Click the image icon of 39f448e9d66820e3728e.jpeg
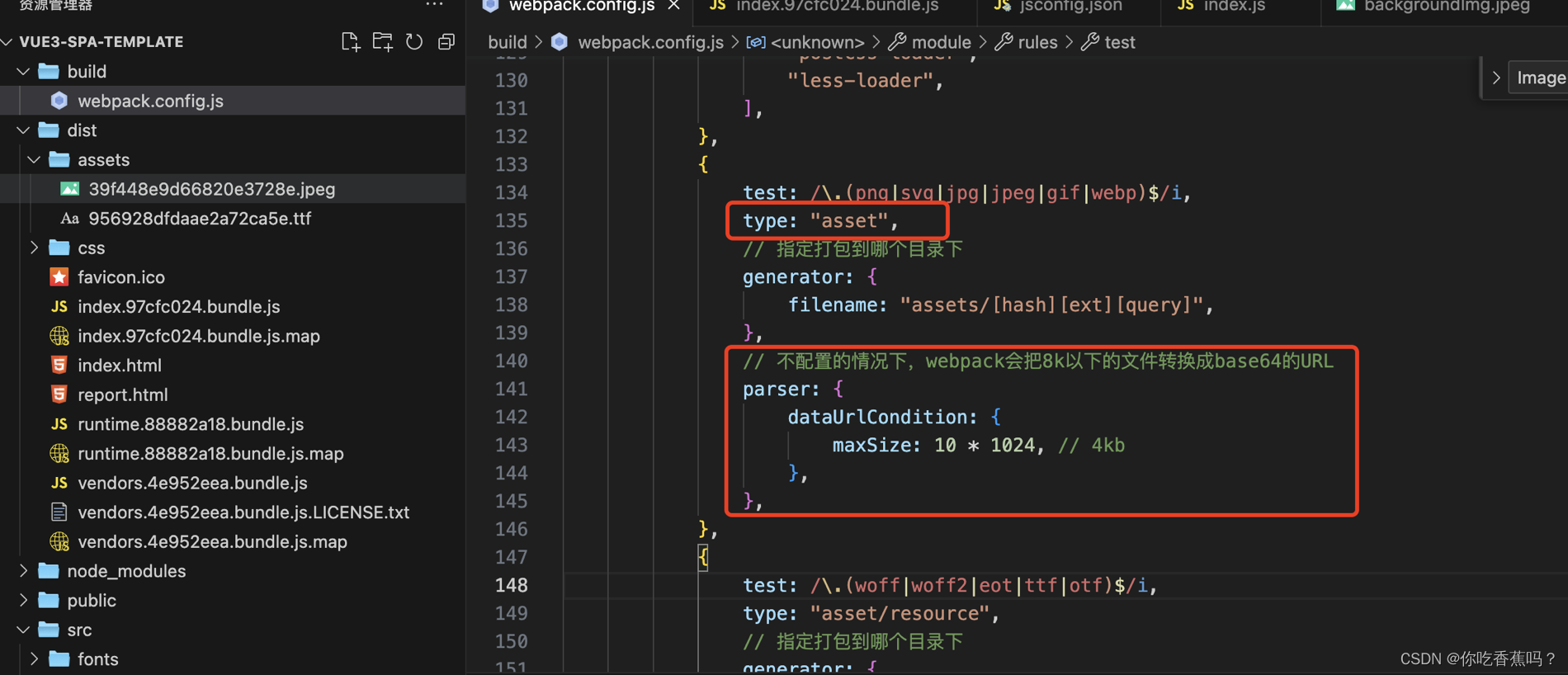 pos(70,189)
